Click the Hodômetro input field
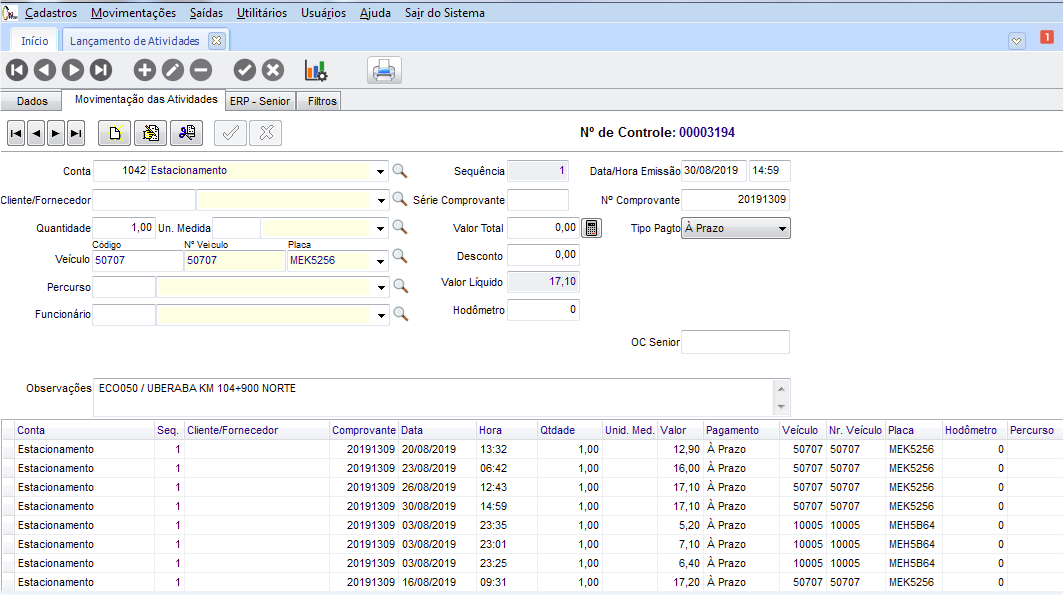The height and width of the screenshot is (596, 1064). click(543, 310)
